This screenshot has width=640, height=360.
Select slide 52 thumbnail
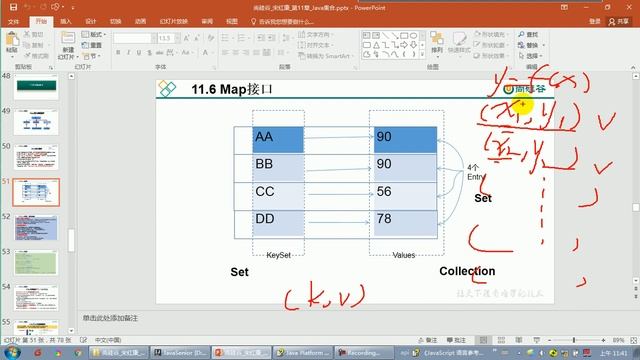click(36, 228)
